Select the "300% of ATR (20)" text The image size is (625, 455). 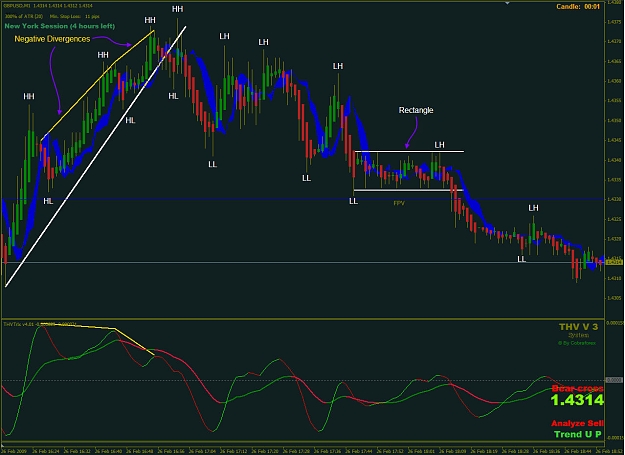pyautogui.click(x=24, y=16)
